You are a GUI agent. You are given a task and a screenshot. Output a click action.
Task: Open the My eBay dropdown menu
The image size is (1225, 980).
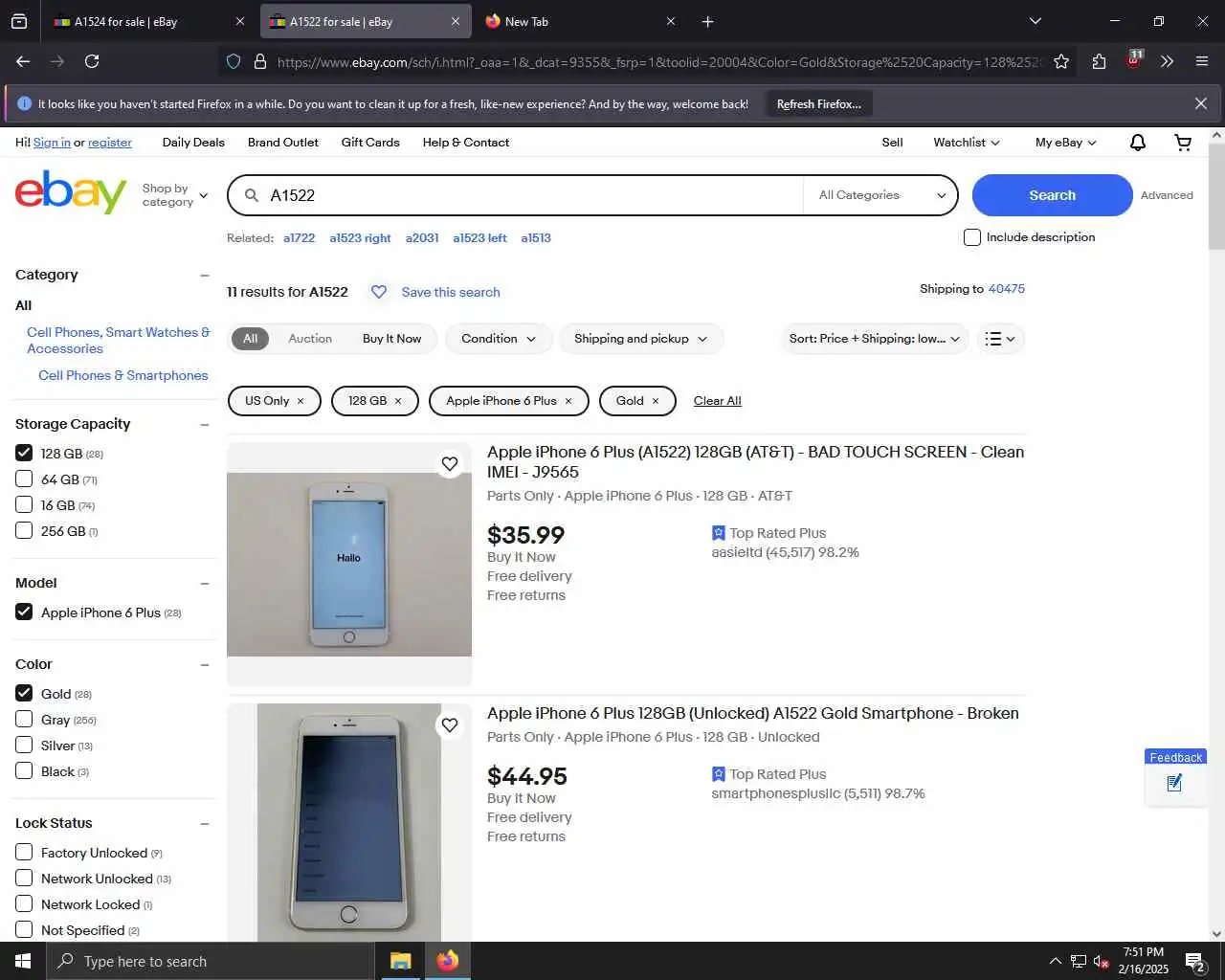click(x=1065, y=143)
